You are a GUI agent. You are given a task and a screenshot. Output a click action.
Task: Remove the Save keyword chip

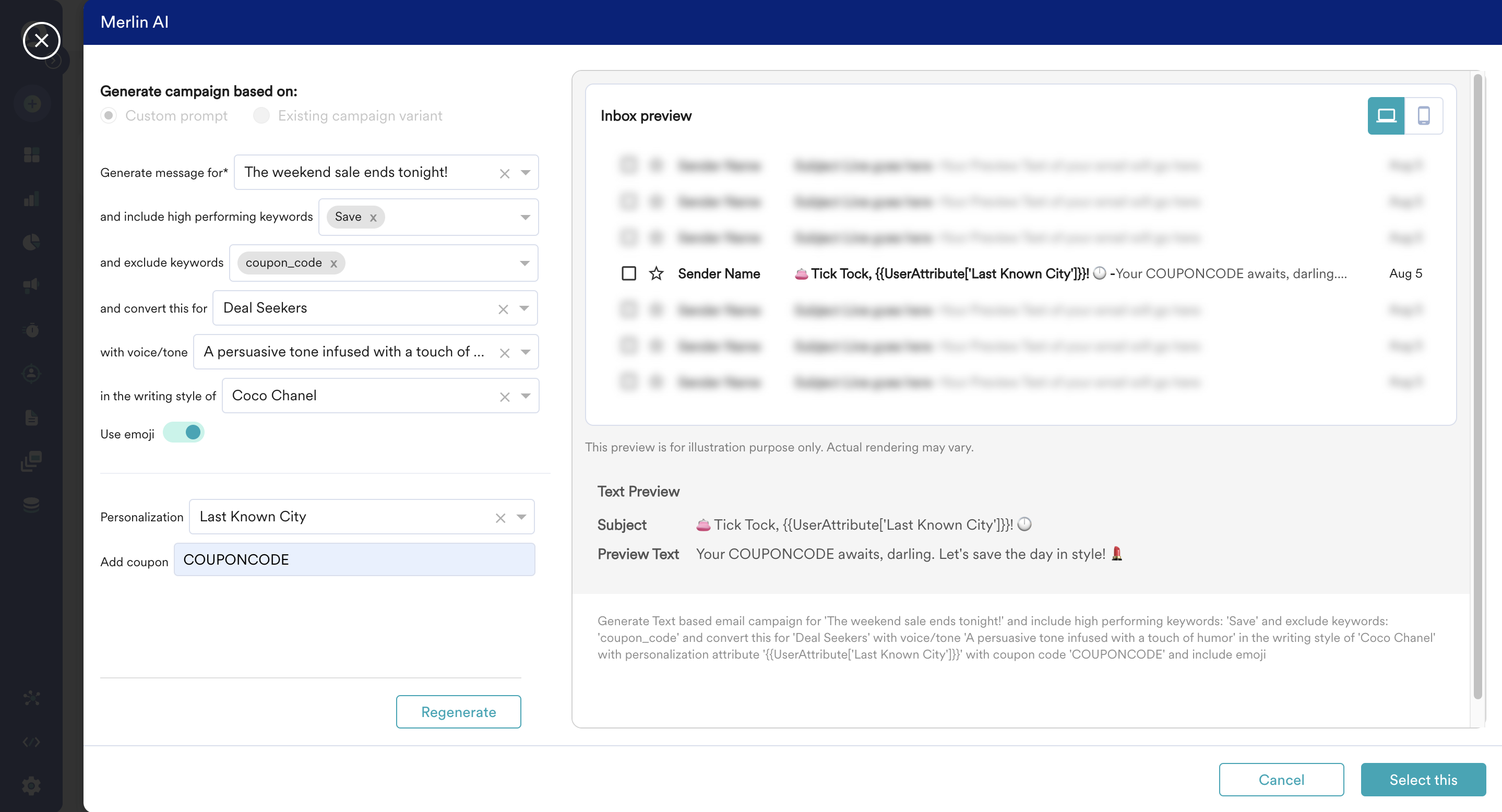pos(373,218)
